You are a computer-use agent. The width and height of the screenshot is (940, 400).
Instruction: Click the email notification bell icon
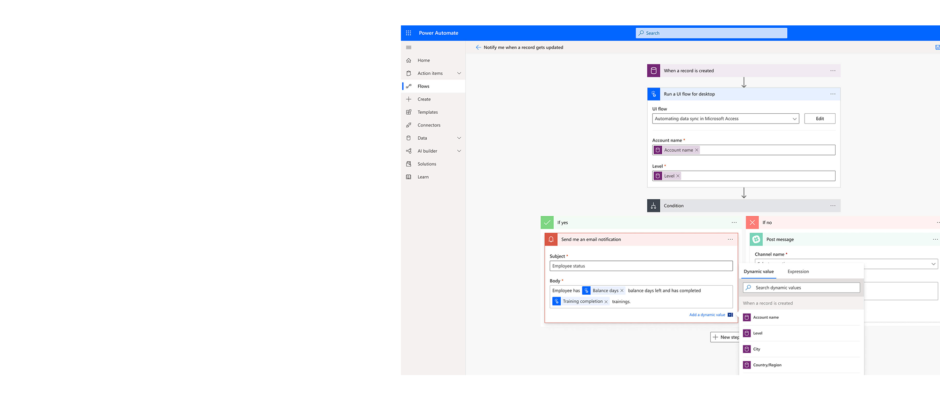pos(552,239)
